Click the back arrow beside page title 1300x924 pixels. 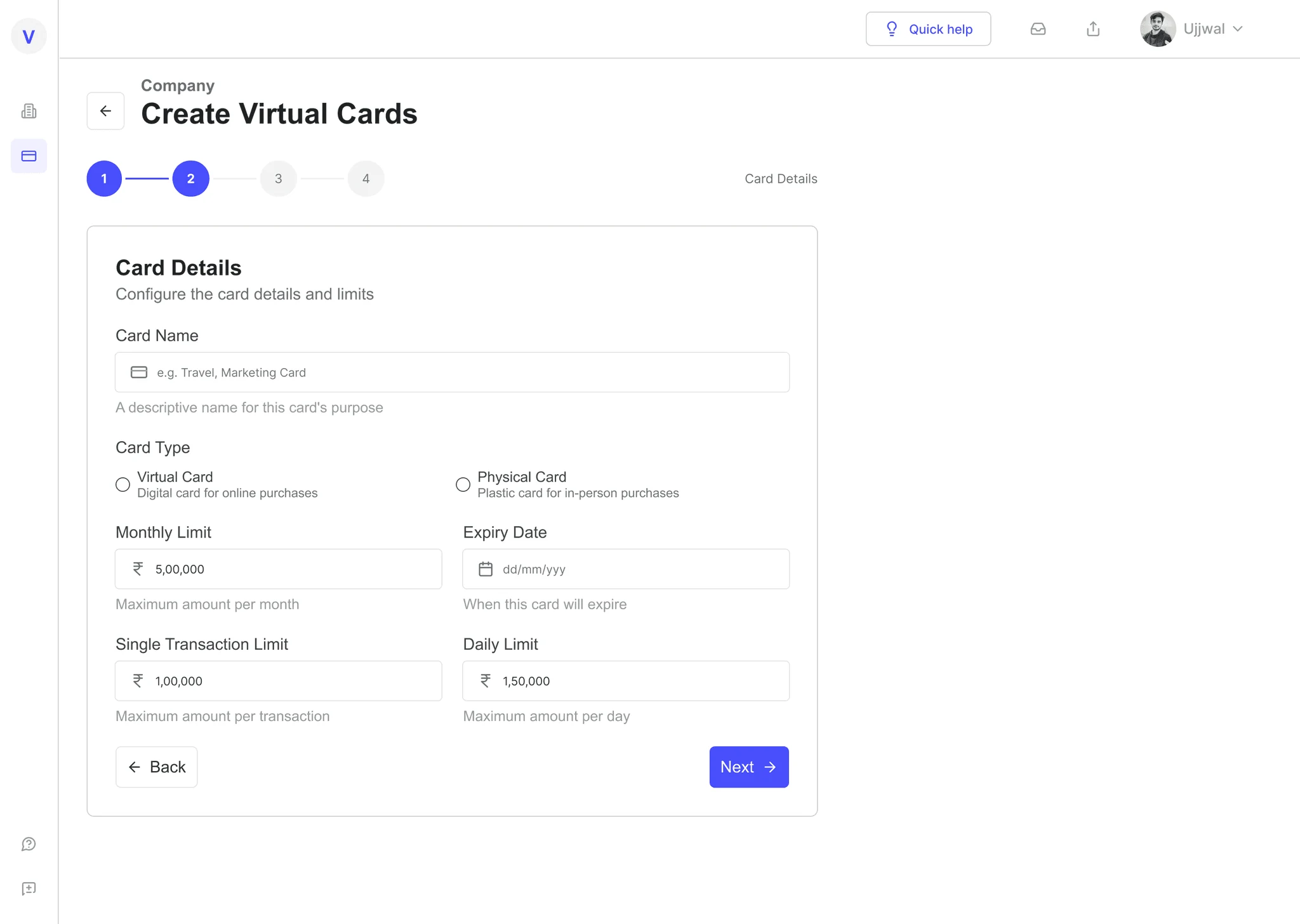pos(105,111)
